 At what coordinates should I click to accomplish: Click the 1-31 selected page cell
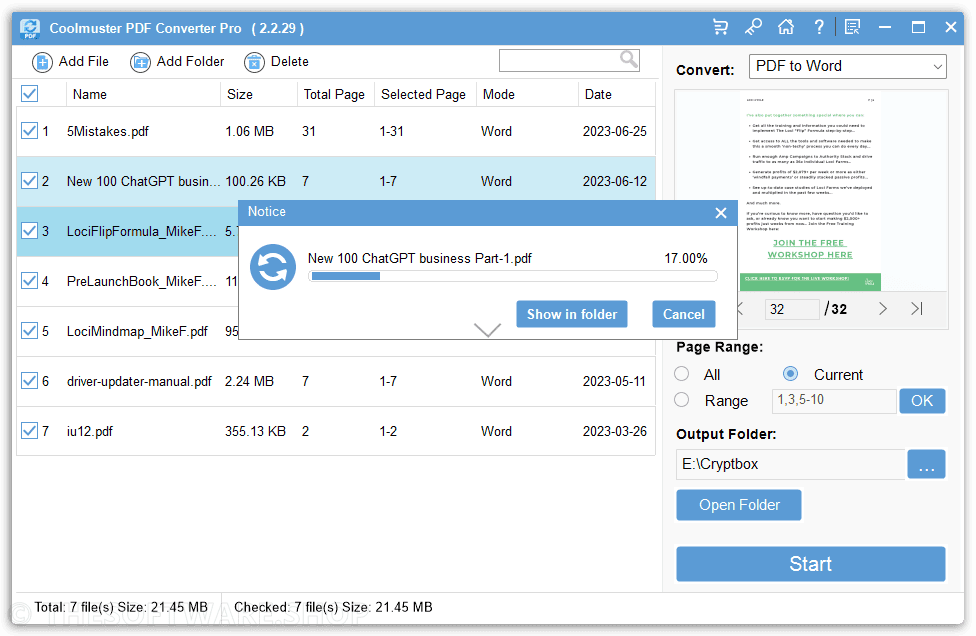pyautogui.click(x=392, y=131)
